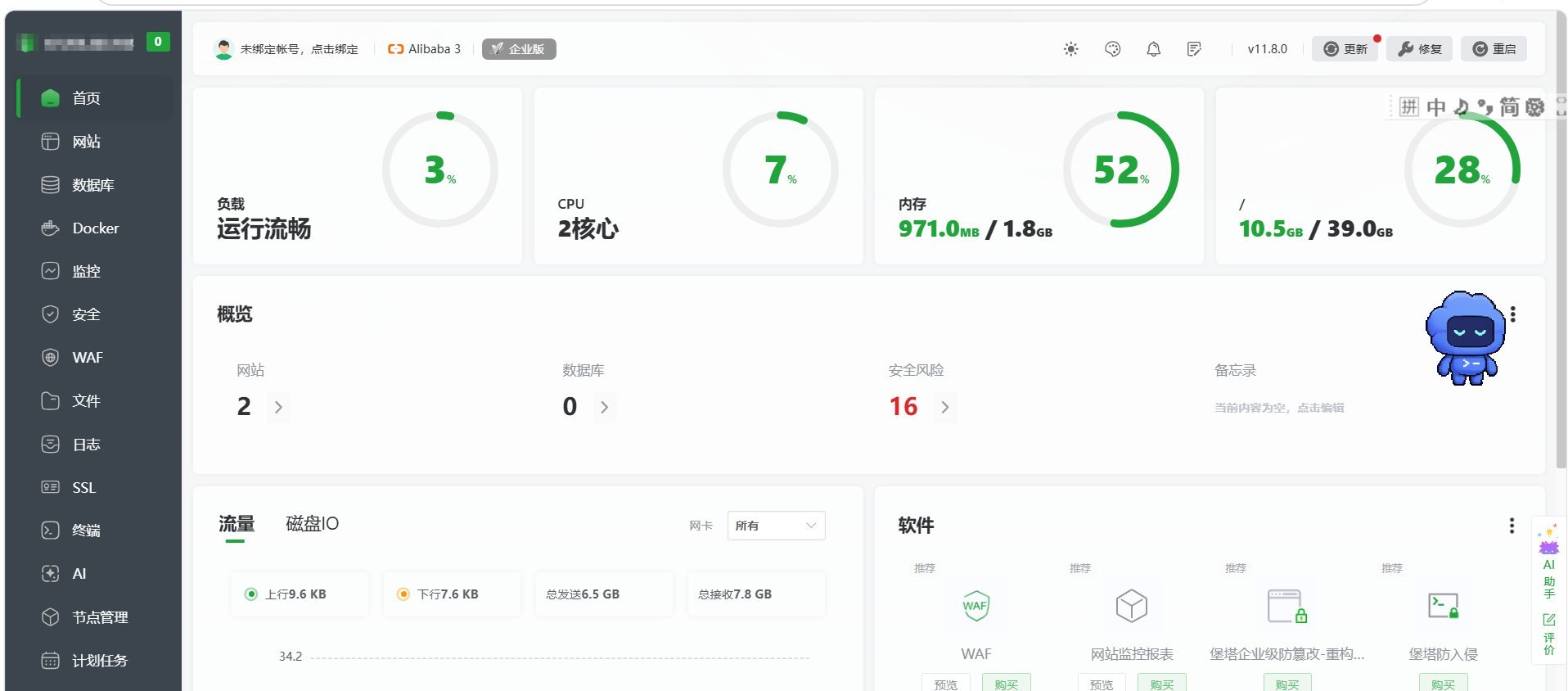Screen dimensions: 1568x691
Task: Toggle the IME 中 Chinese mode indicator
Action: click(x=1436, y=107)
